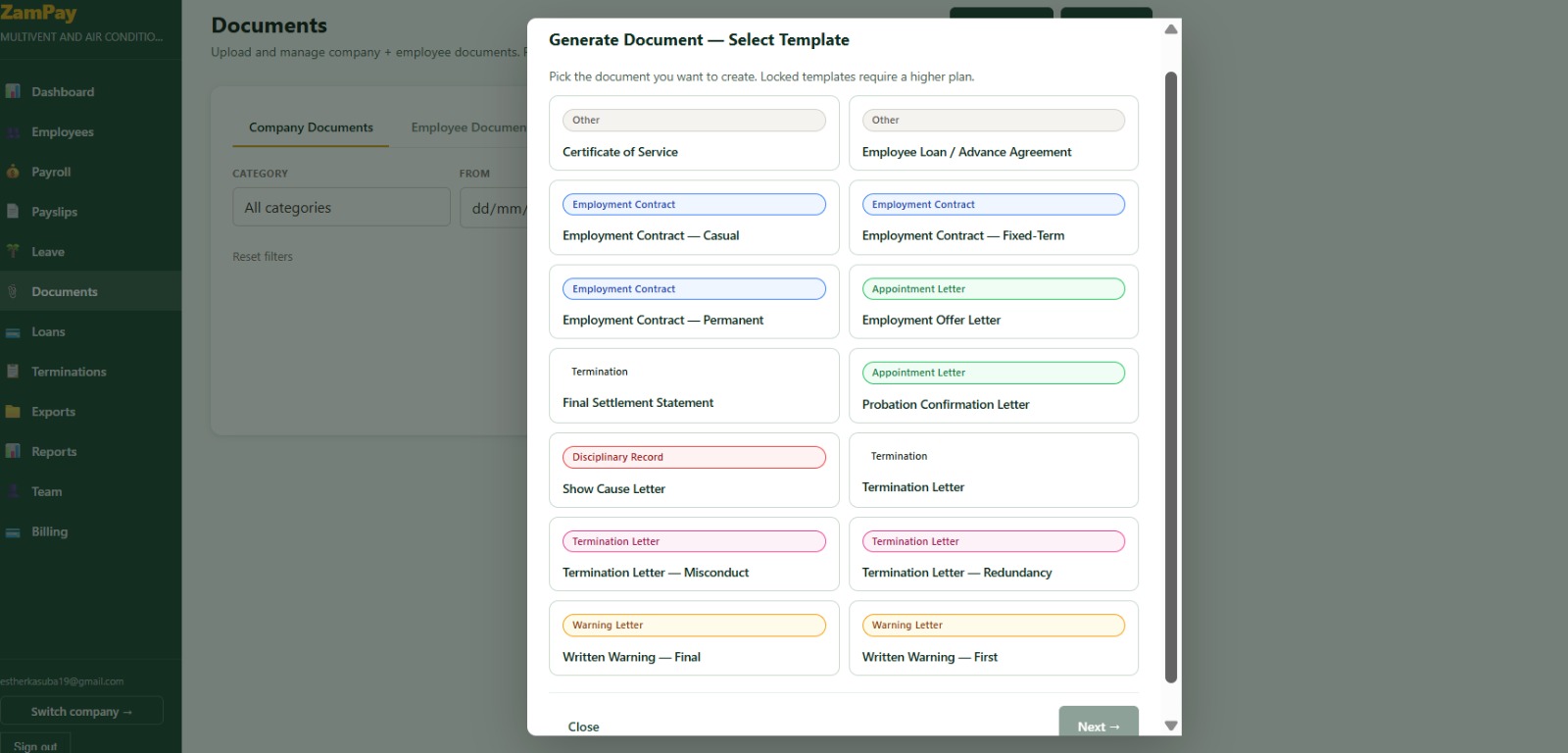1568x753 pixels.
Task: Go to the Exports page
Action: click(x=90, y=411)
